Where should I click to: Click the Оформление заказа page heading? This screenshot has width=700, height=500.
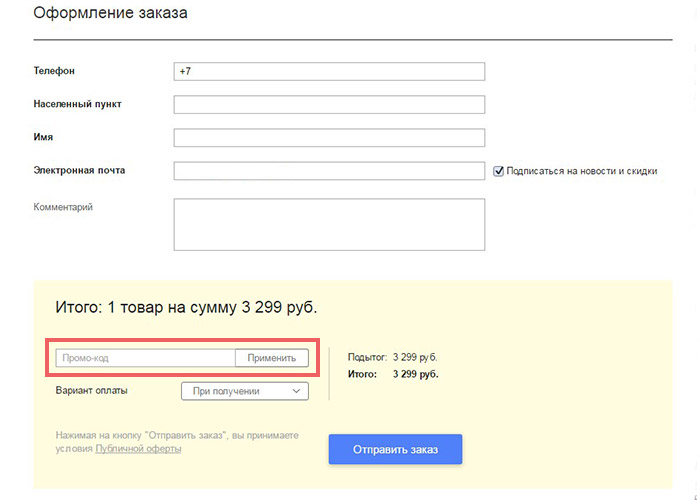(x=110, y=12)
